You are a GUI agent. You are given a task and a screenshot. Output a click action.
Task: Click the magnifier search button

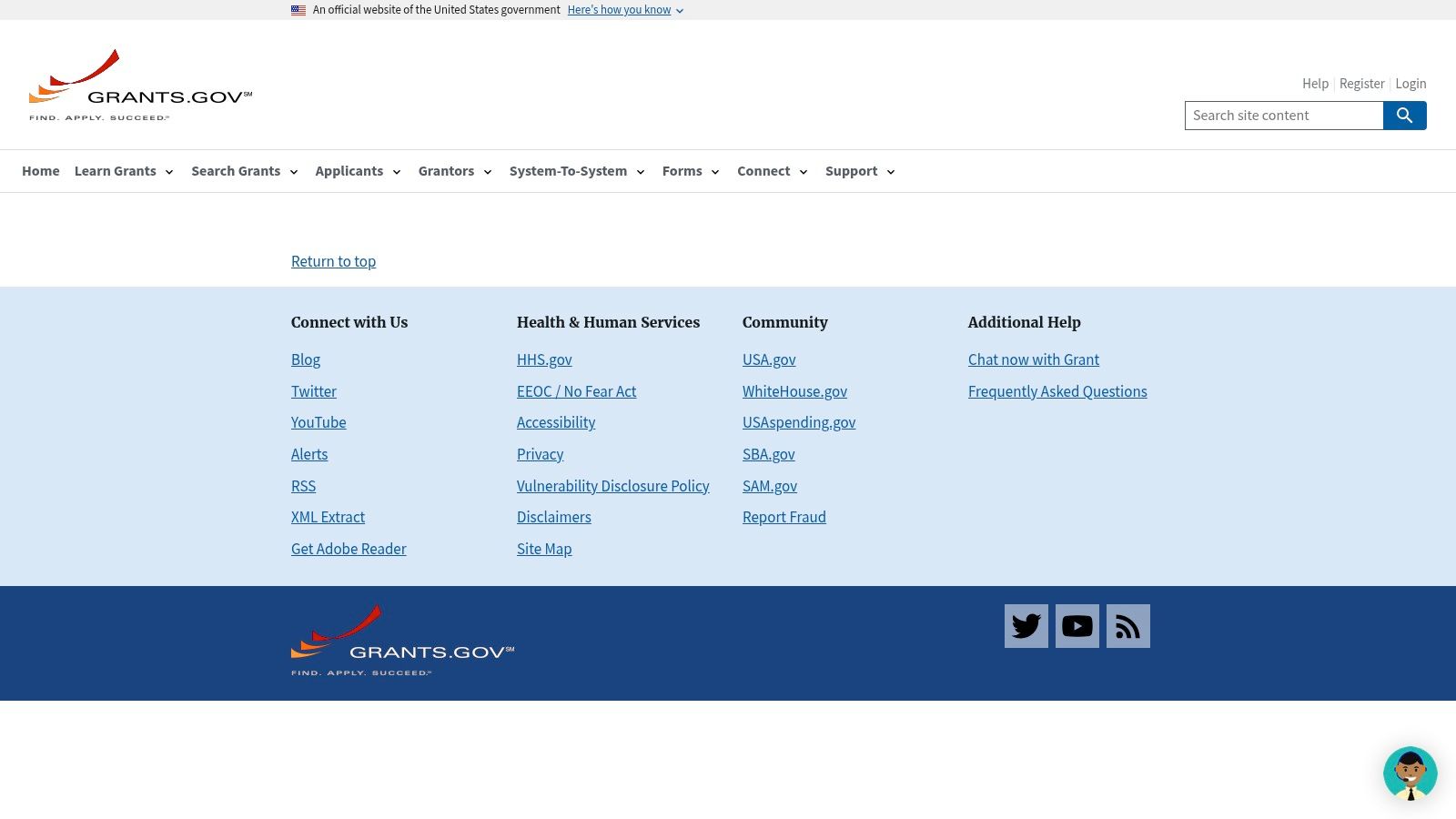click(x=1405, y=116)
